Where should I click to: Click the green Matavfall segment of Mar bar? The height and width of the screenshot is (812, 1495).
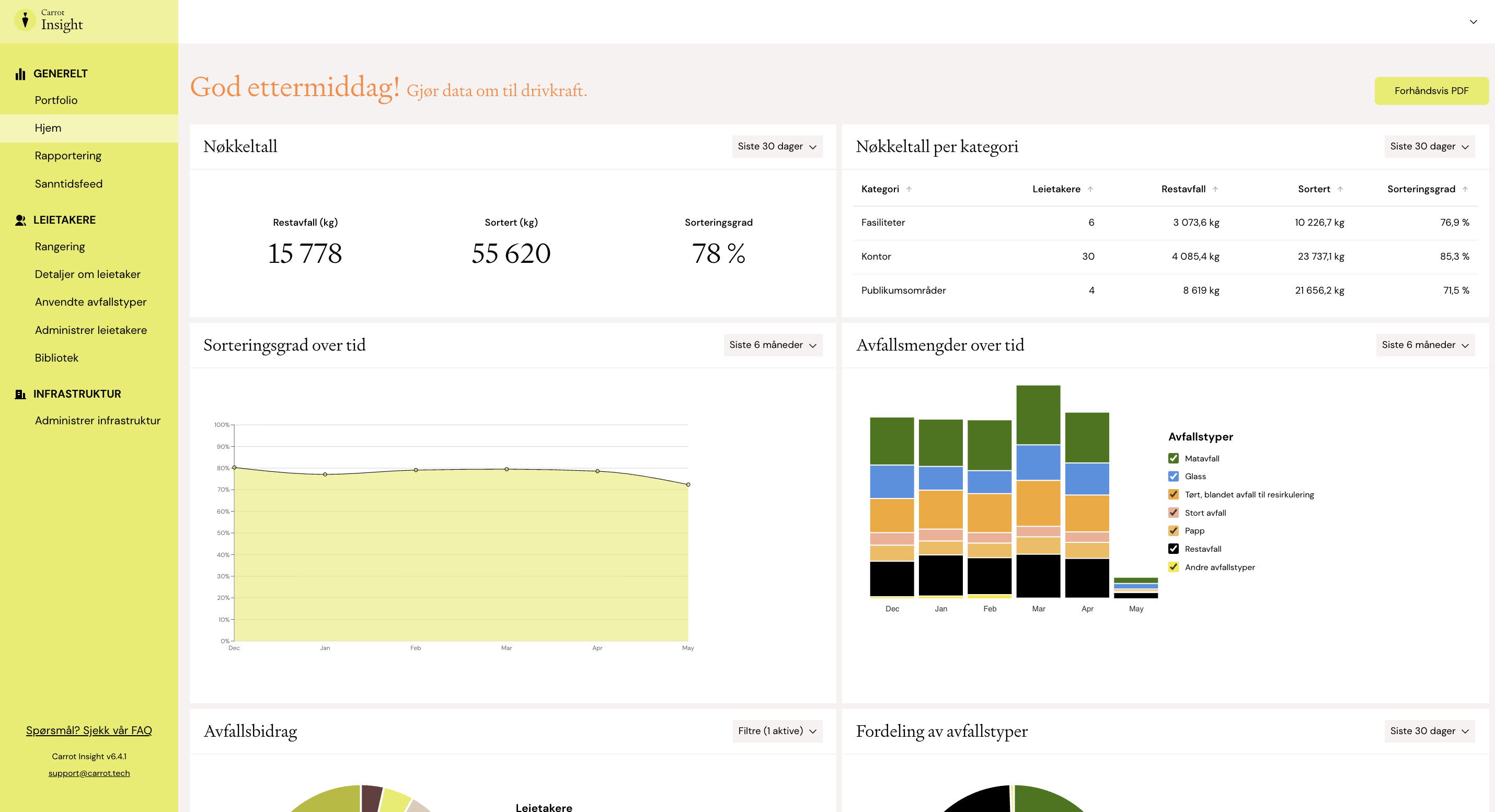point(1038,415)
